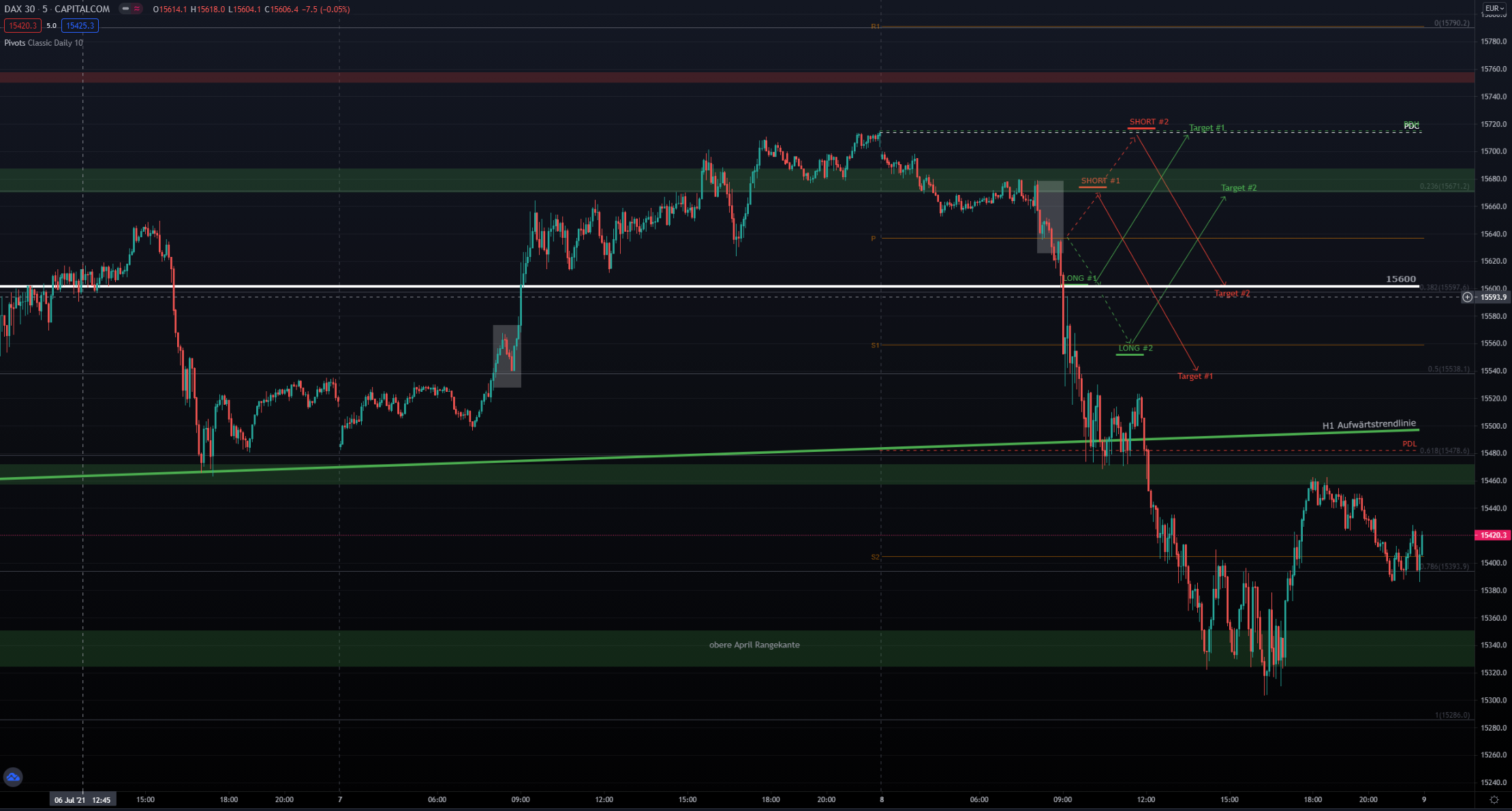The height and width of the screenshot is (811, 1512).
Task: Click the blue buy price 15425.3 button
Action: [x=80, y=26]
